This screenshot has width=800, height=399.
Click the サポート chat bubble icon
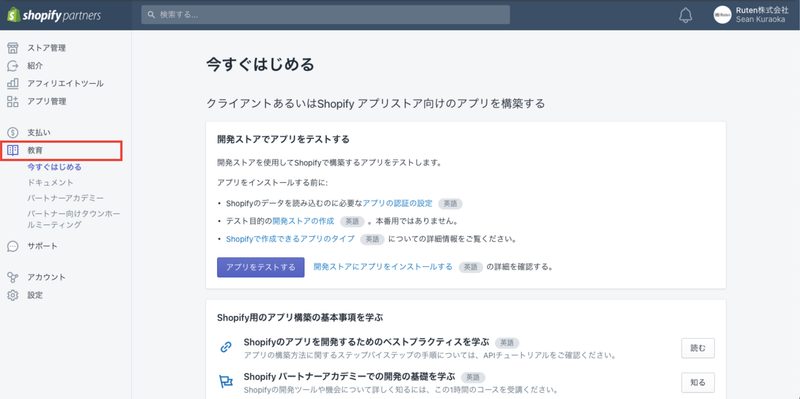tap(13, 246)
